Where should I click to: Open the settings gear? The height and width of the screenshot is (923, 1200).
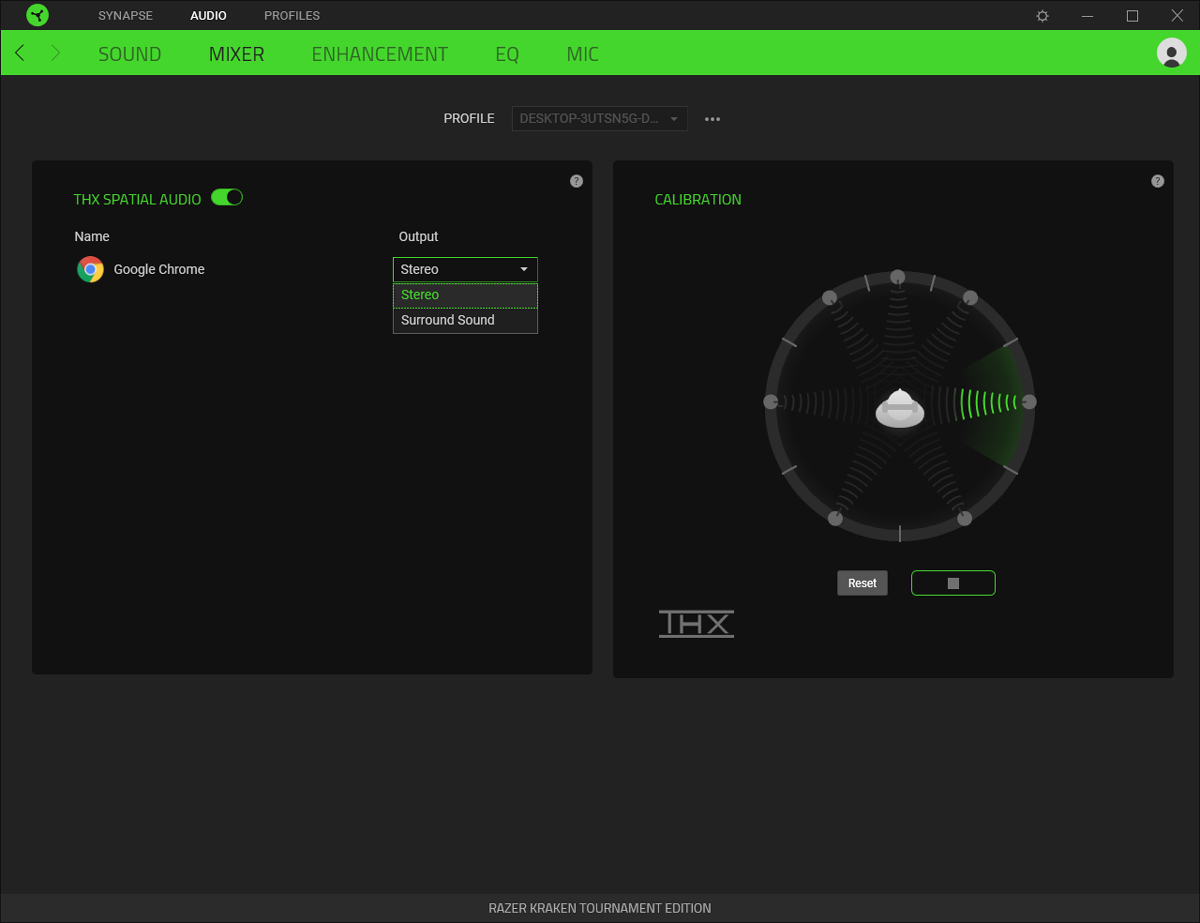click(x=1043, y=16)
